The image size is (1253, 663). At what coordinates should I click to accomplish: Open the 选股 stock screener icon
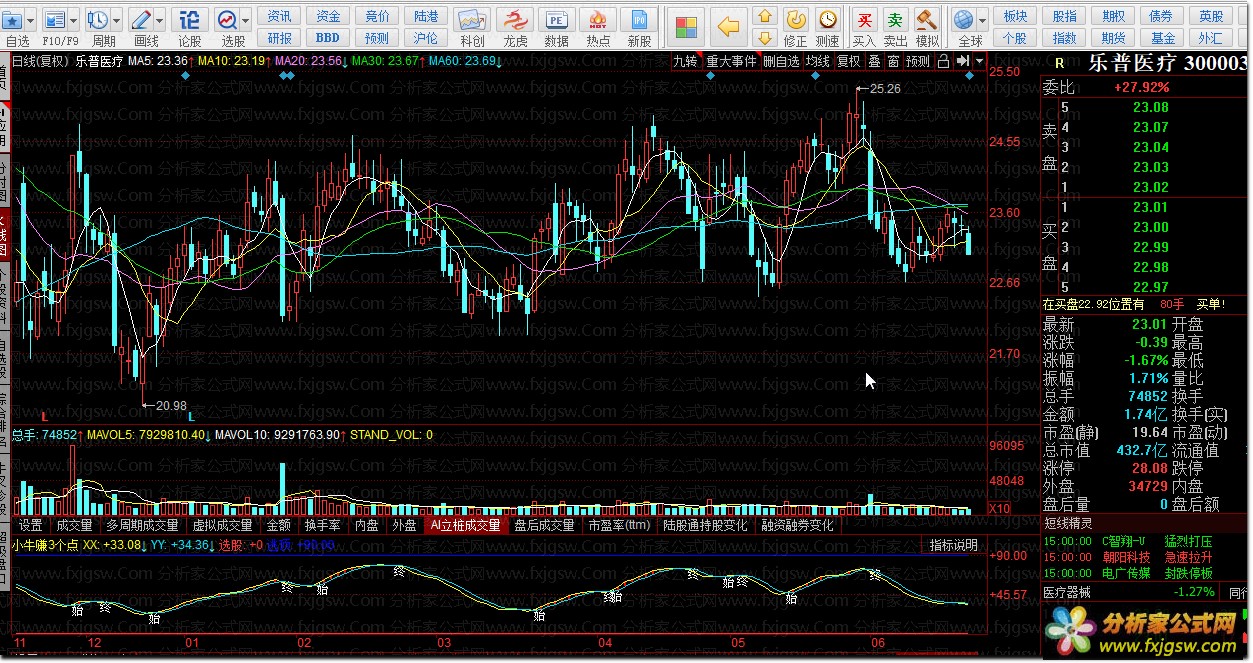coord(227,20)
